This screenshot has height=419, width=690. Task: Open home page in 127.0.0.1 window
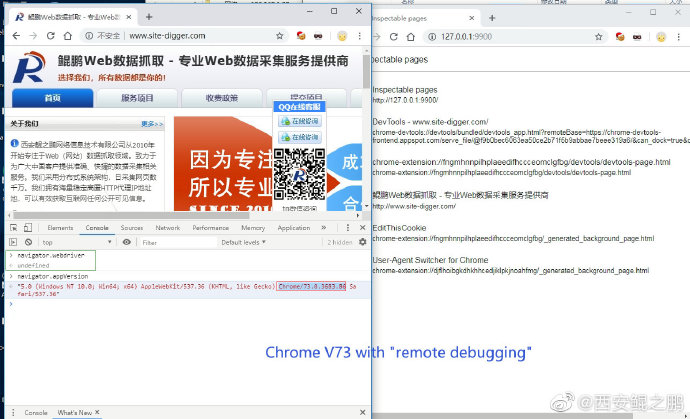click(x=411, y=37)
